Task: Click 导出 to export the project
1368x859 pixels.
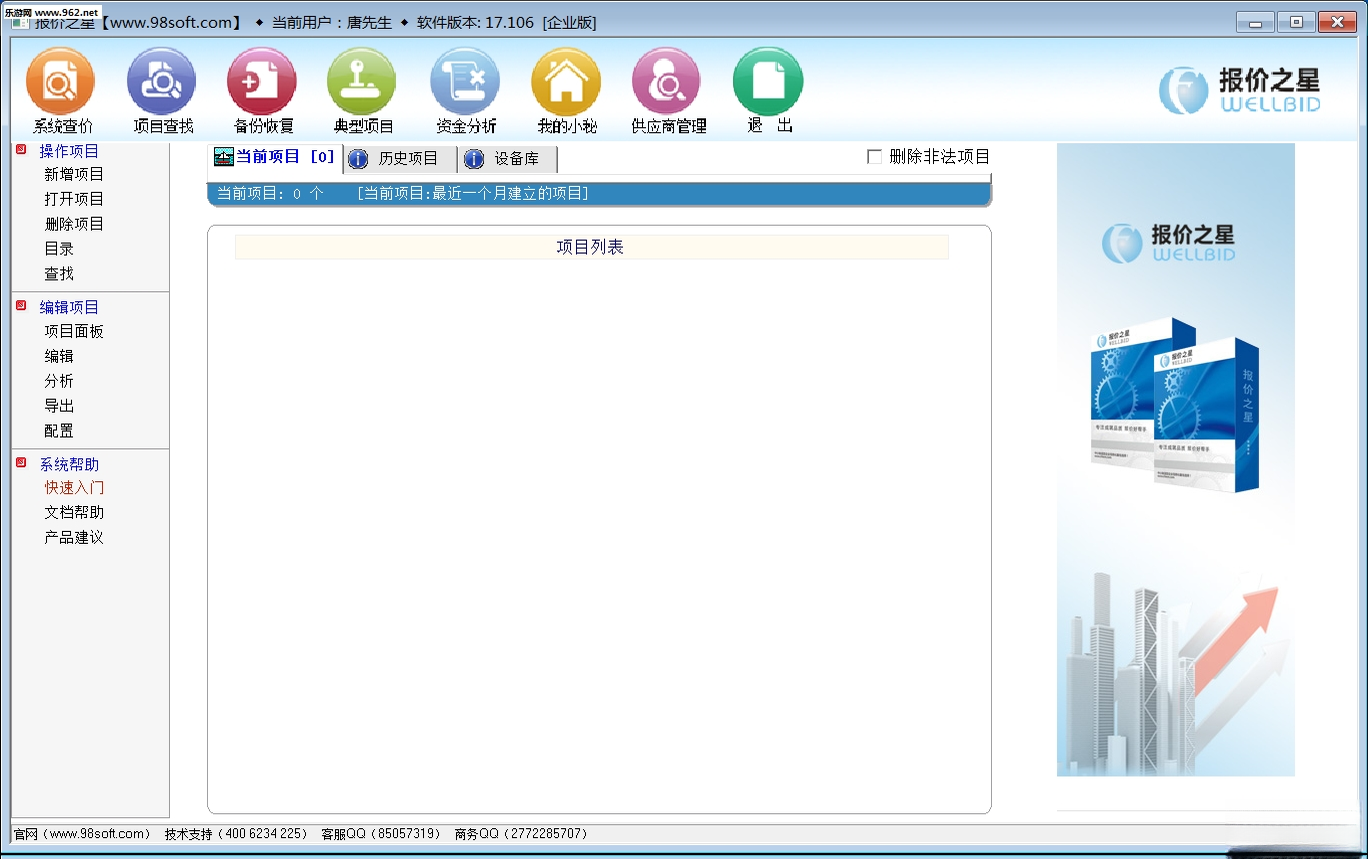Action: (x=59, y=406)
